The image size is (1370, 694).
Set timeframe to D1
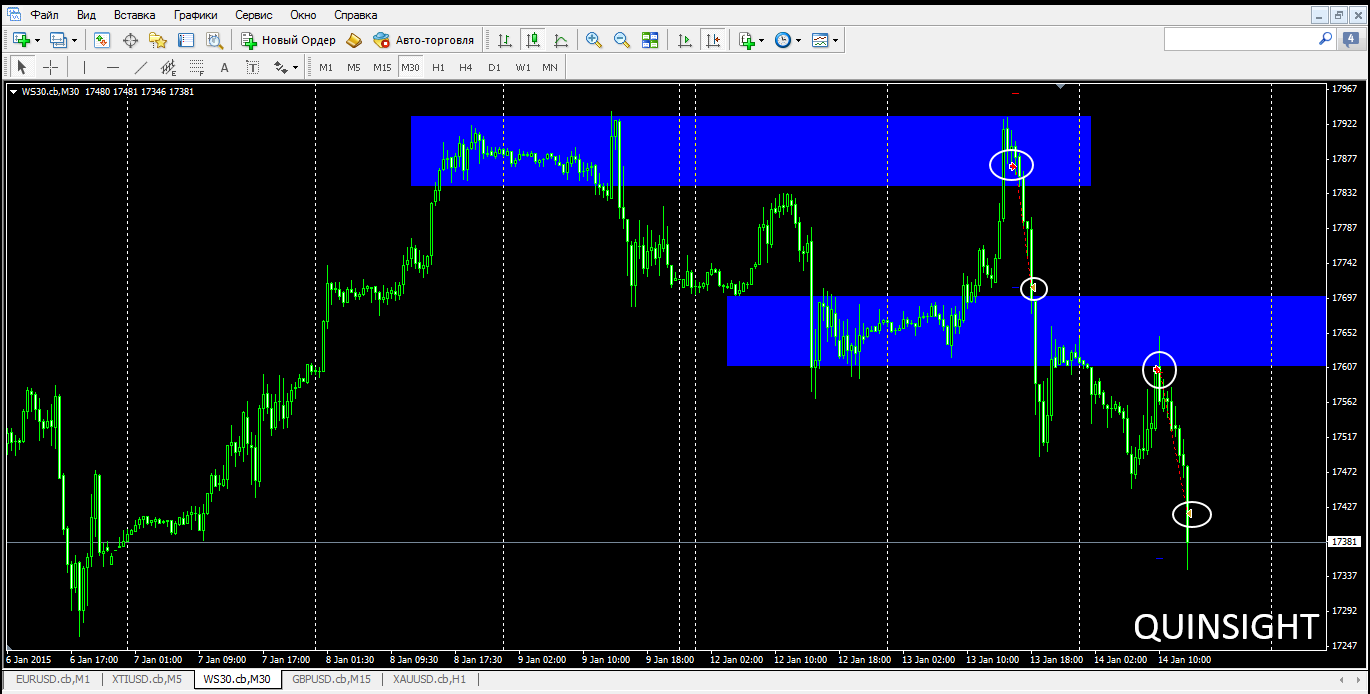(494, 67)
